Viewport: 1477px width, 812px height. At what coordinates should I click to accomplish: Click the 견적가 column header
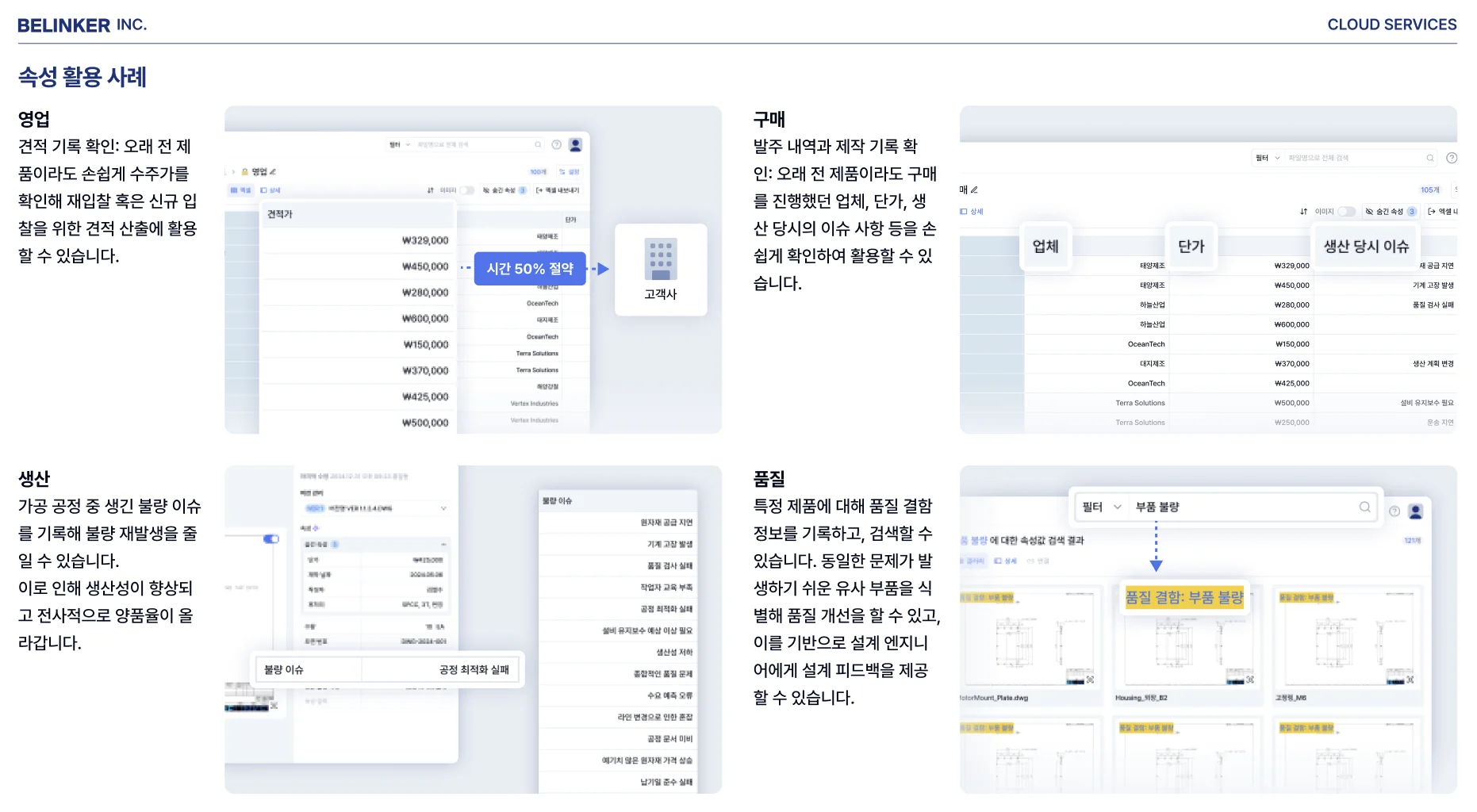(358, 214)
